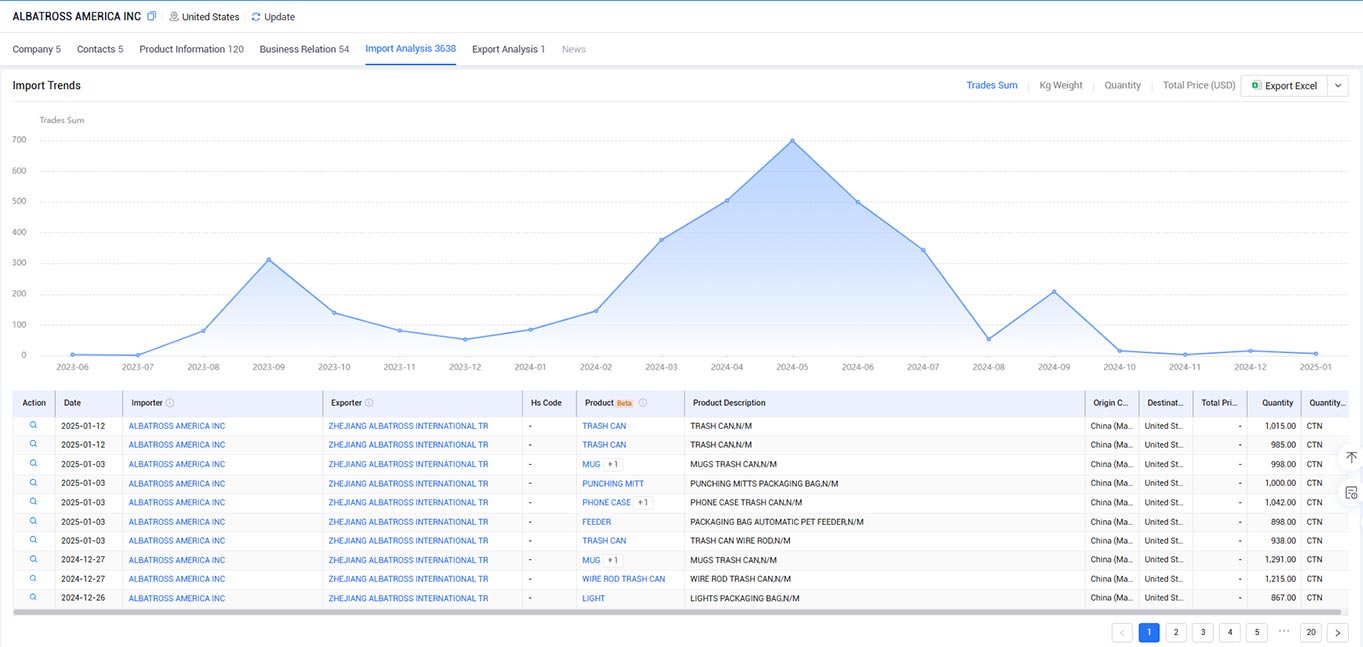Screen dimensions: 1363x647
Task: Open Product Information 120 tab
Action: [191, 49]
